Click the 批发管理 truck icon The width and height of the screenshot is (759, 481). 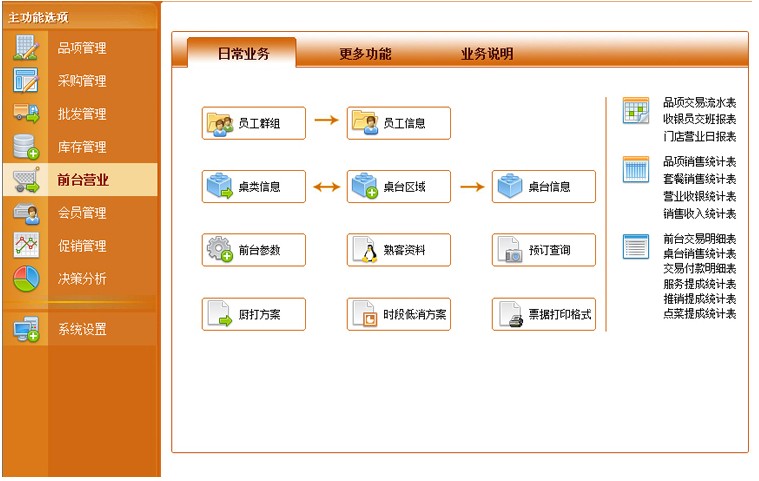tap(26, 113)
